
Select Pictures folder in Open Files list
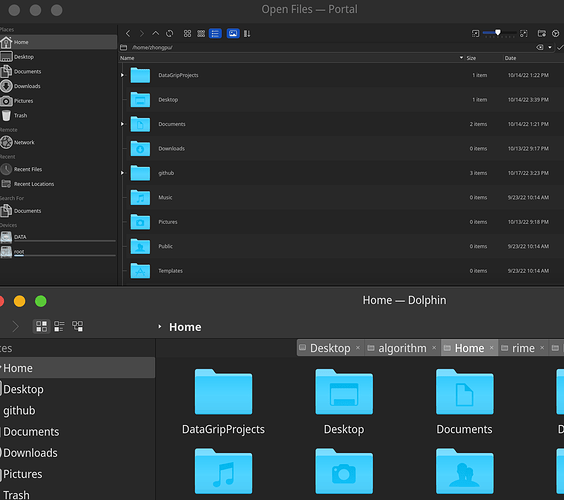coord(168,222)
